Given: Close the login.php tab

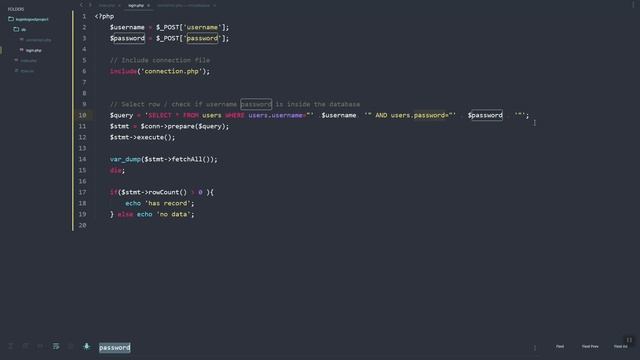Looking at the screenshot, I should click(148, 5).
